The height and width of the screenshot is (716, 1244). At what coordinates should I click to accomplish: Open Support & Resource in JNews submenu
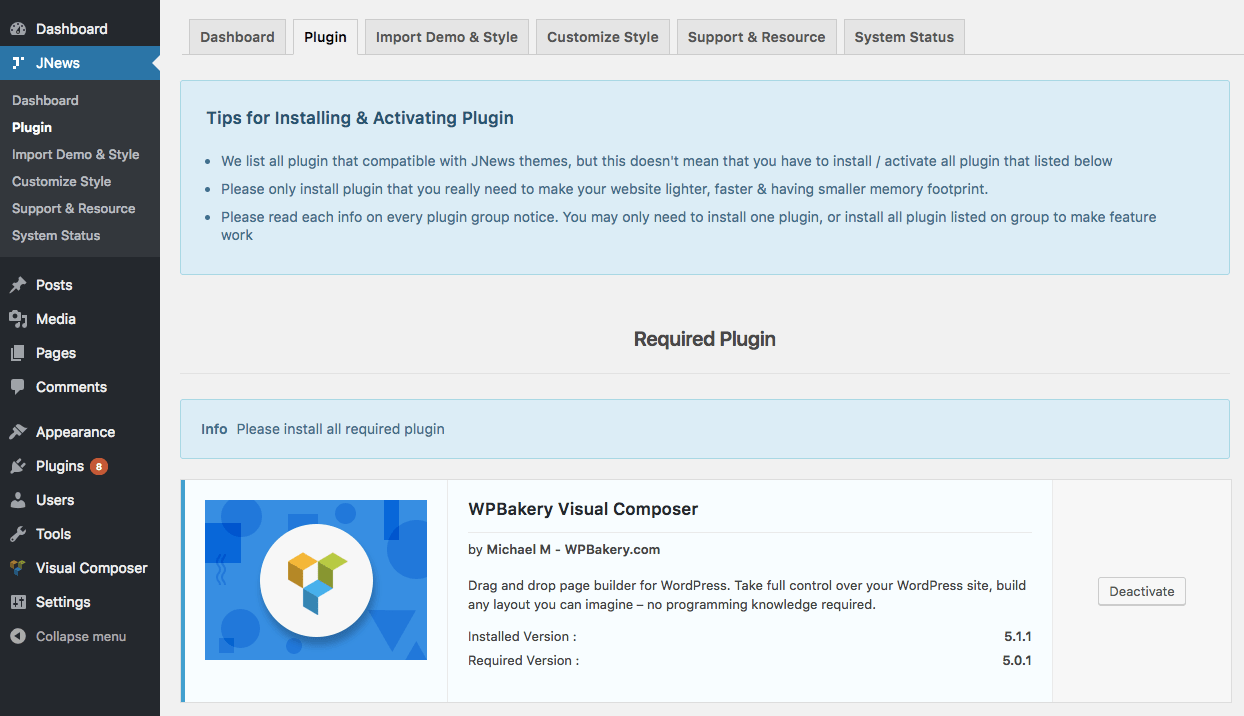(x=73, y=208)
